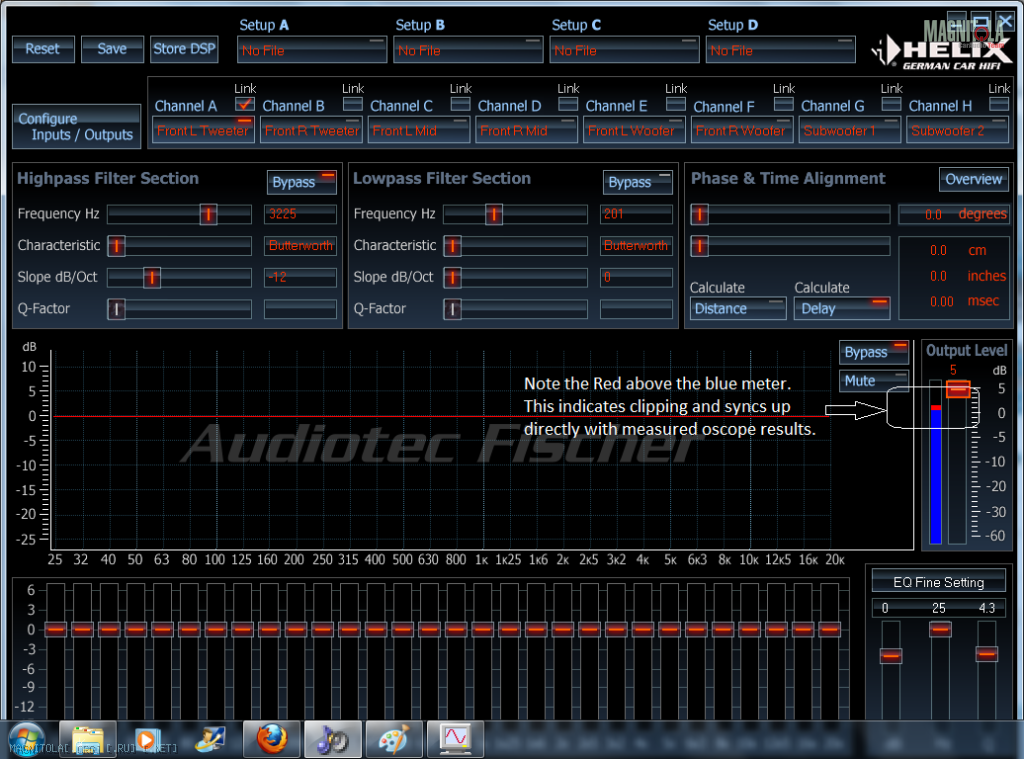1024x759 pixels.
Task: Open Configure Inputs / Outputs
Action: tap(76, 127)
